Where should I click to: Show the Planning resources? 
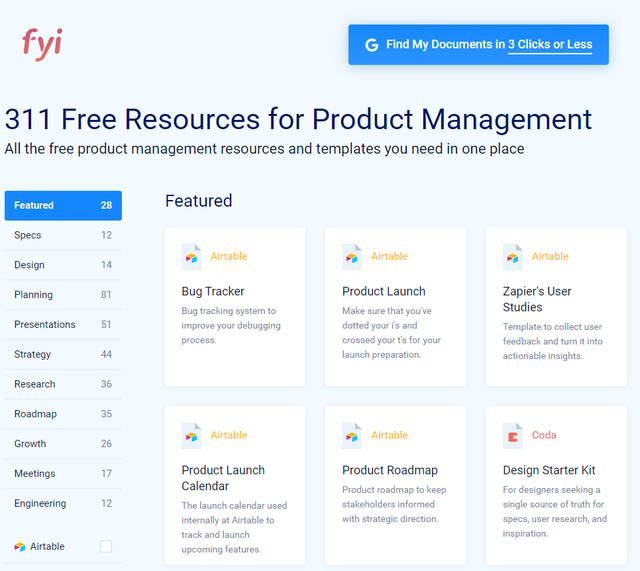pyautogui.click(x=63, y=295)
